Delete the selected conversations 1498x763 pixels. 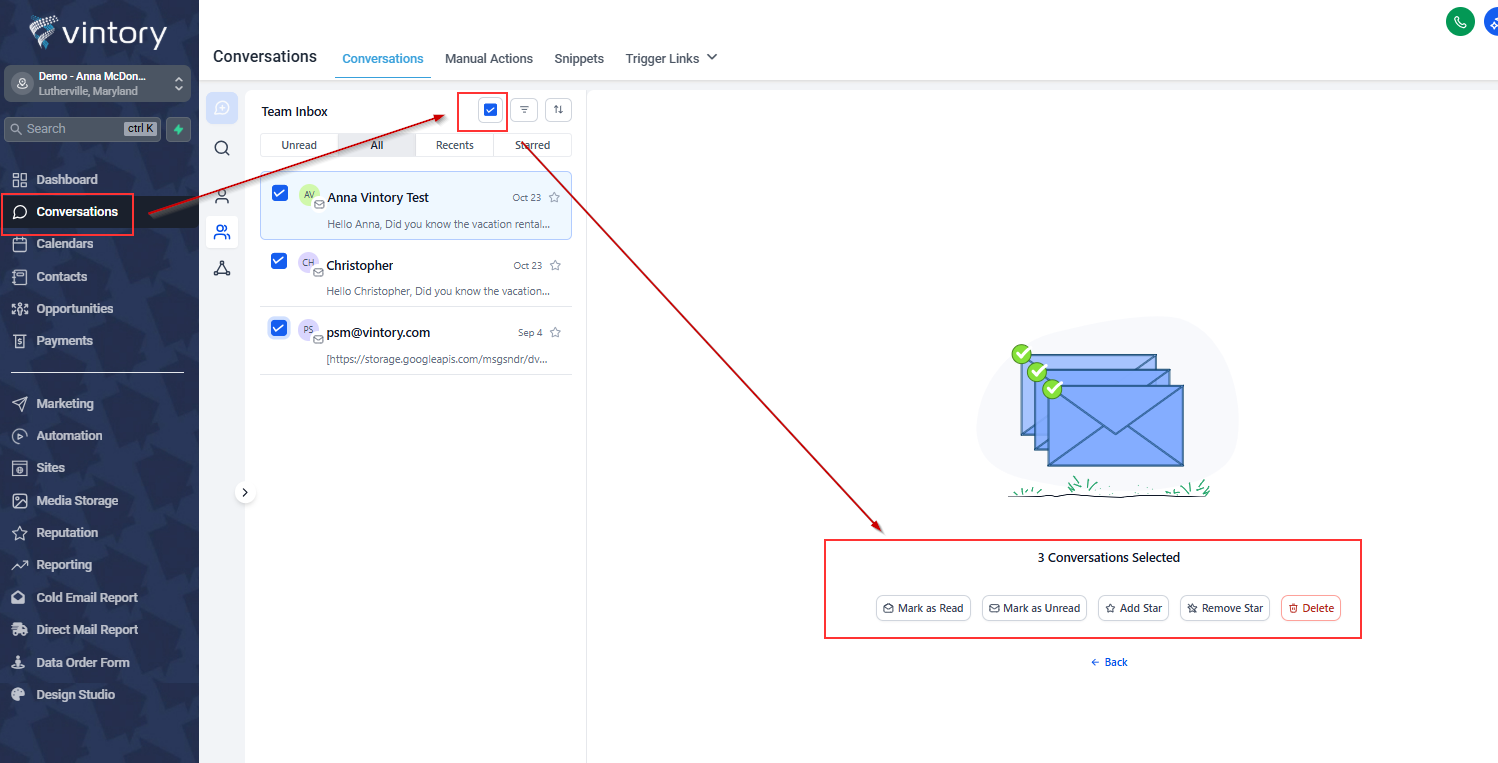(1310, 608)
